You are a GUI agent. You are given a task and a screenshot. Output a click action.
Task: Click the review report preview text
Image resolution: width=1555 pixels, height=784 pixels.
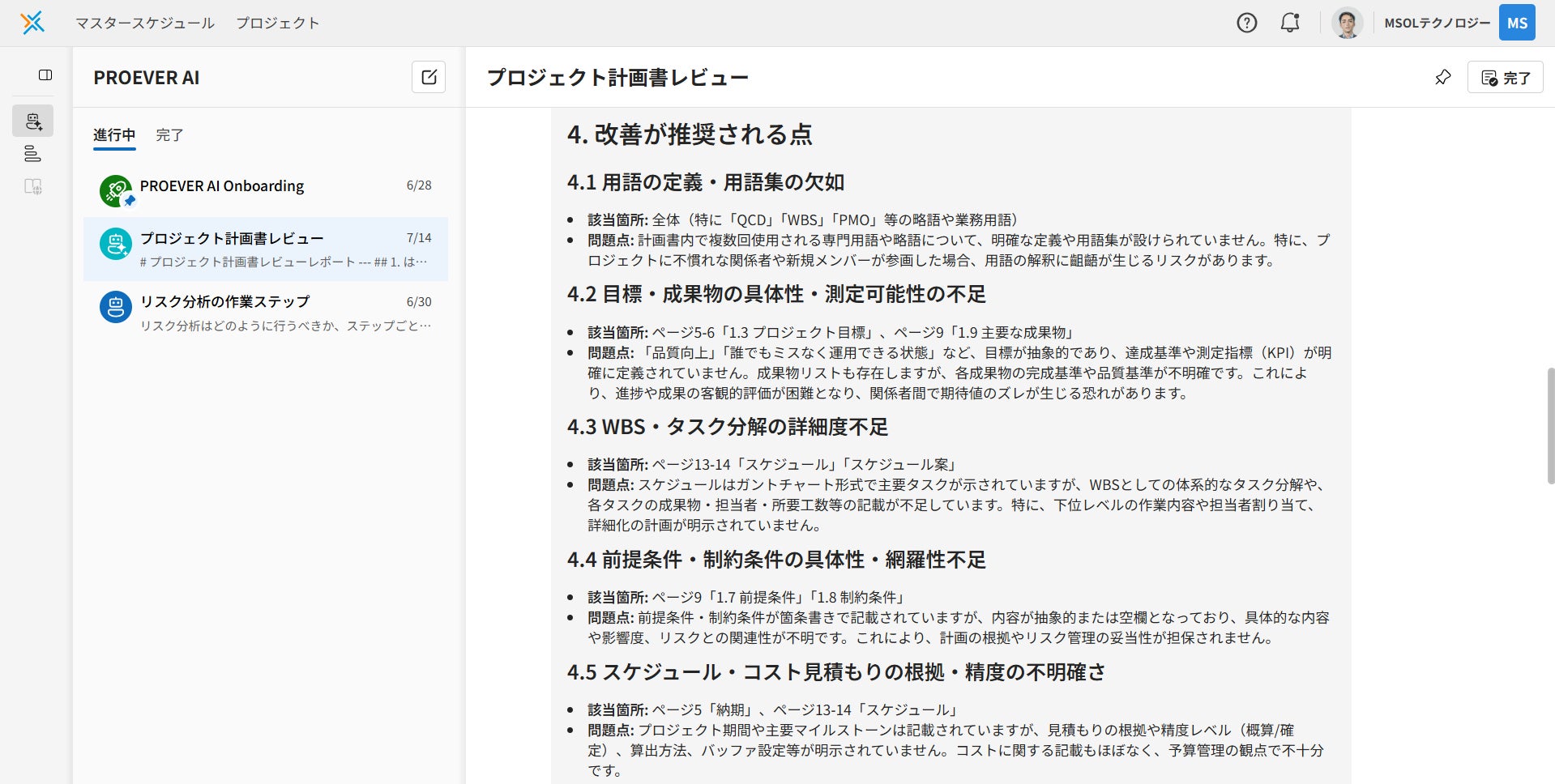(284, 262)
